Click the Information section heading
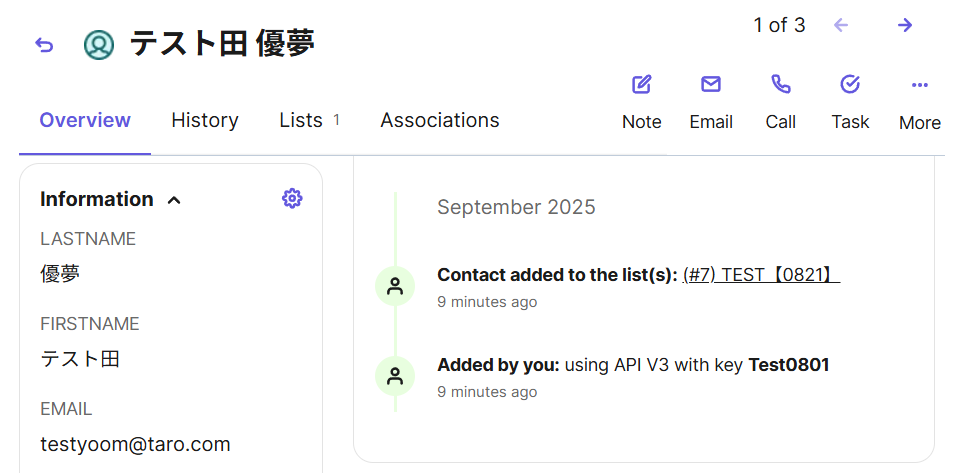 (96, 199)
